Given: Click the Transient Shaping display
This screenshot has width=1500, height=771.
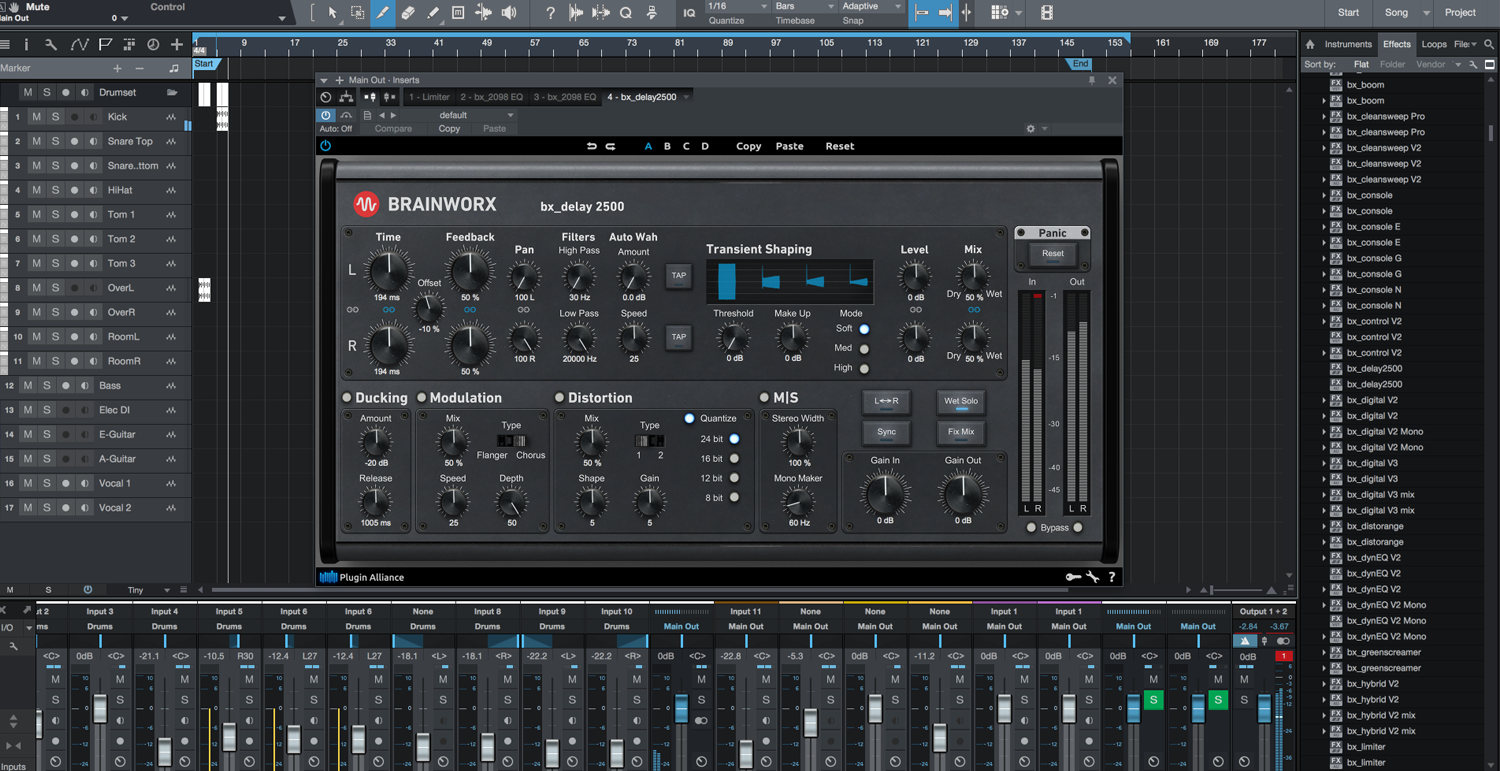Looking at the screenshot, I should [790, 281].
